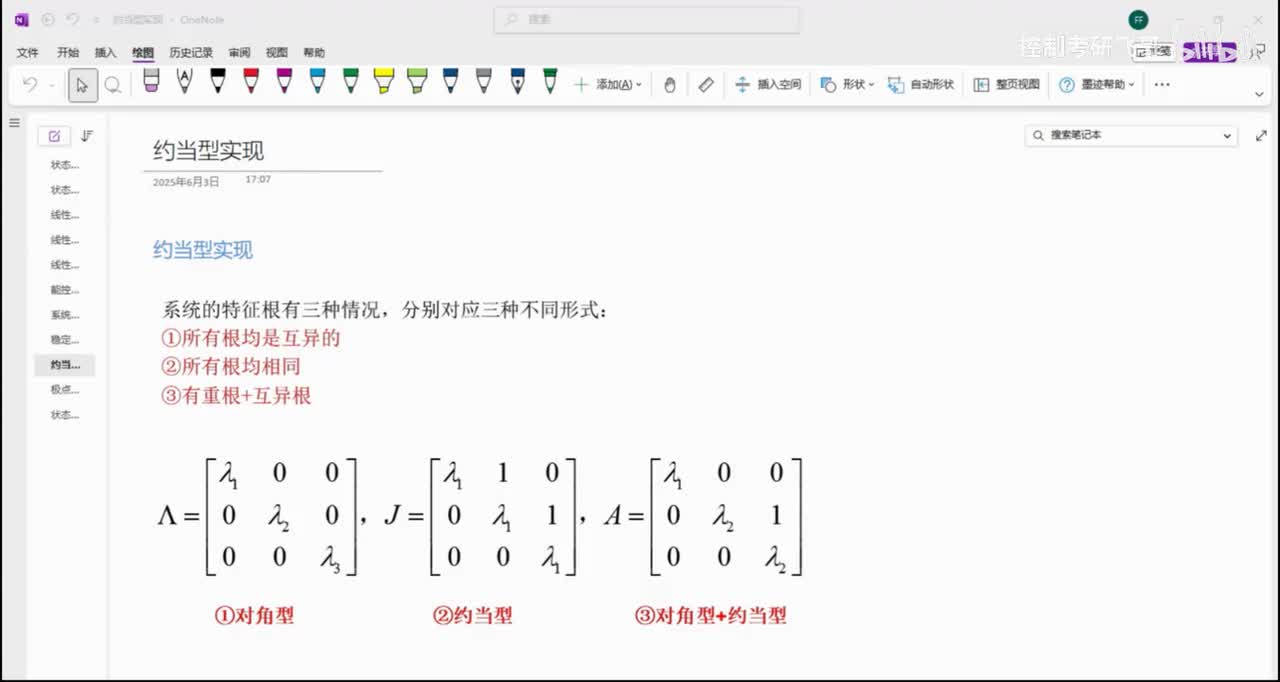The image size is (1280, 682).
Task: Choose the green pen beside the yellow highlighter
Action: (351, 81)
